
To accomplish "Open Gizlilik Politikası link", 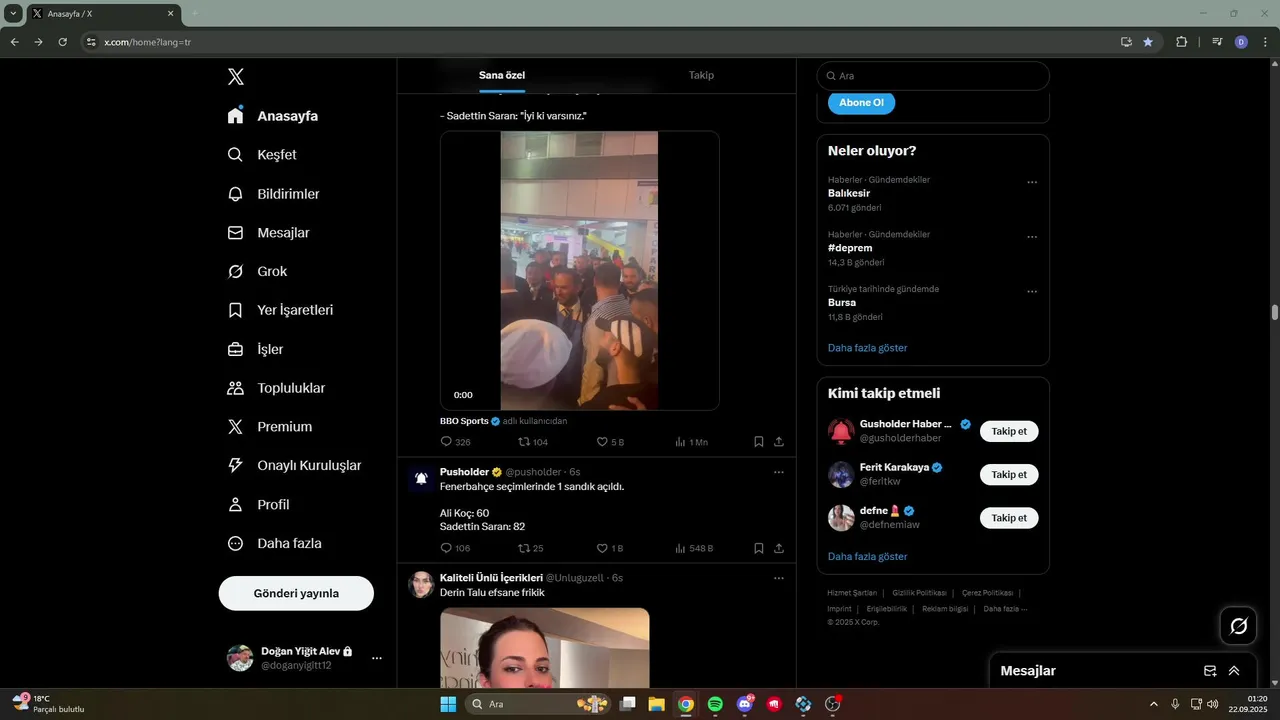I will click(919, 593).
